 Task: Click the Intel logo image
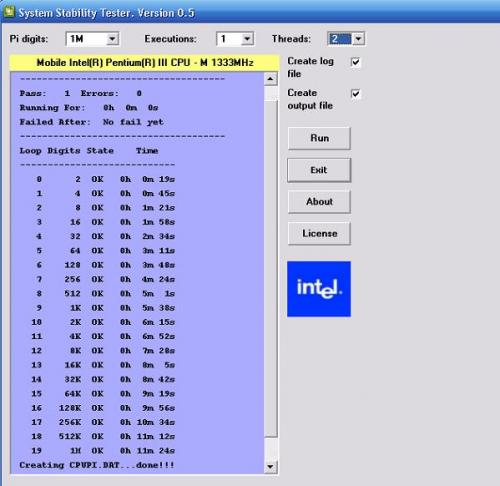319,289
